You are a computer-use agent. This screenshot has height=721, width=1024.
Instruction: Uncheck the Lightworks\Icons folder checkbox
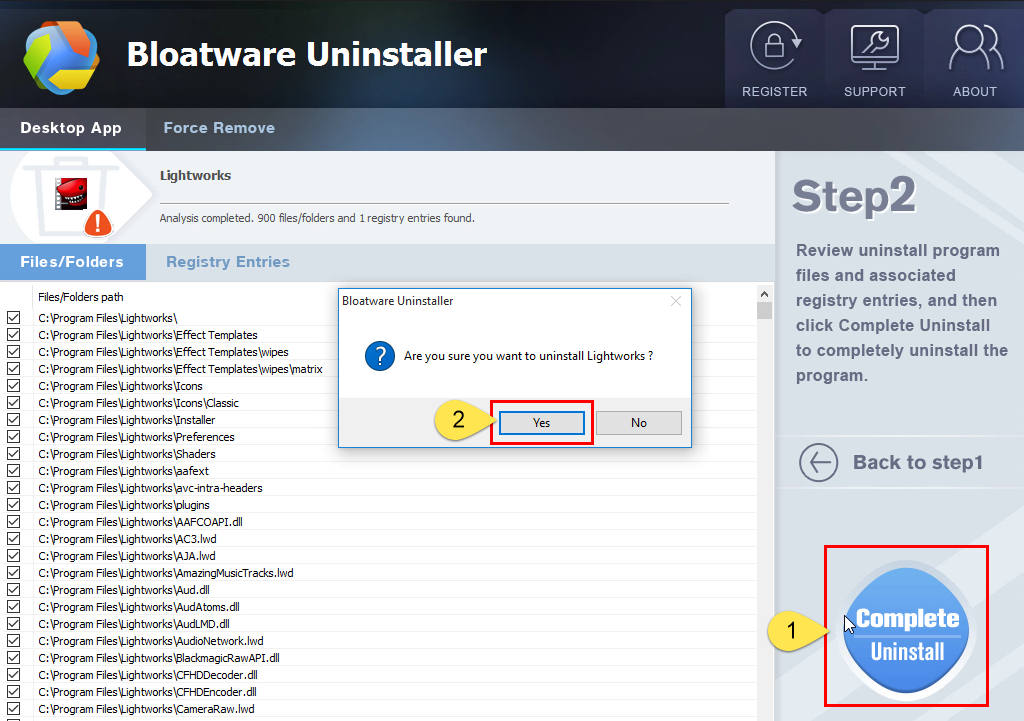pyautogui.click(x=14, y=386)
